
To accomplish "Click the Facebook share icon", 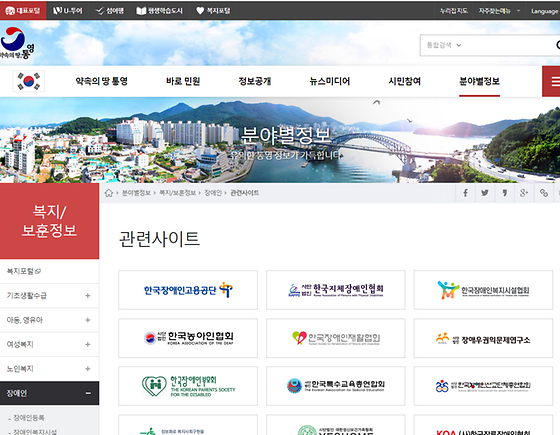I will pos(465,193).
